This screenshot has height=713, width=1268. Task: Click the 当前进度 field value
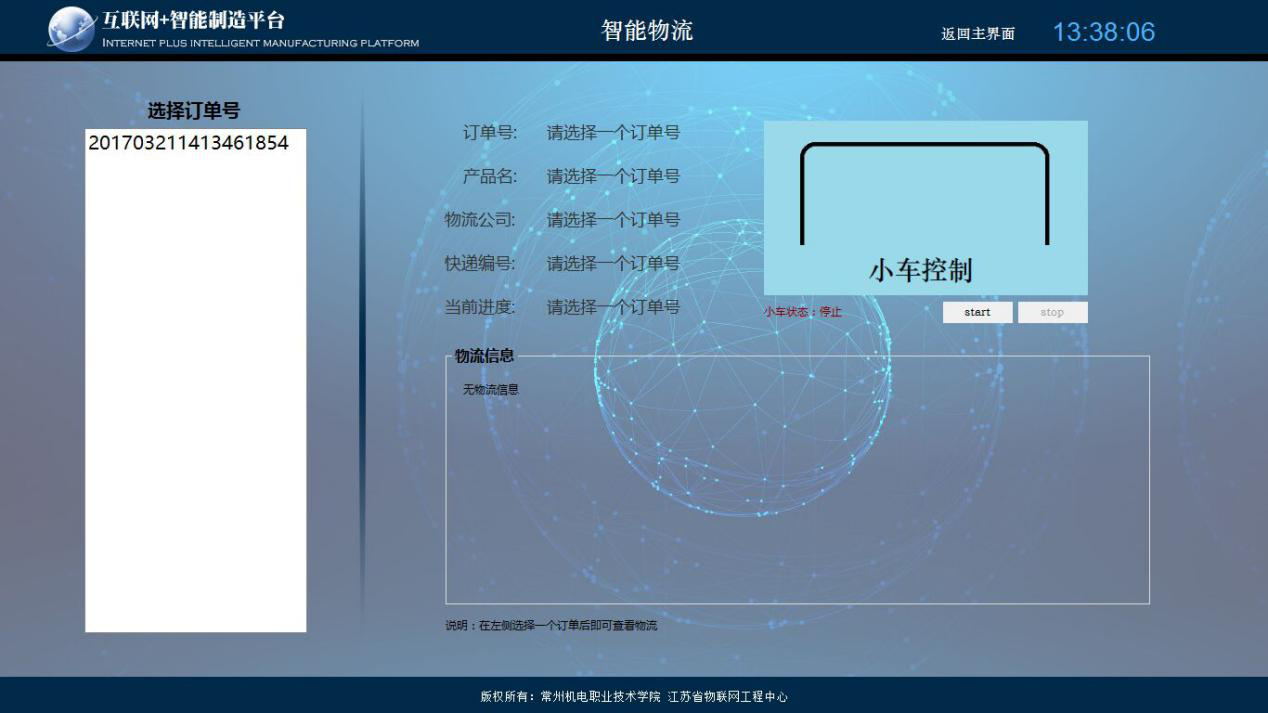[613, 308]
